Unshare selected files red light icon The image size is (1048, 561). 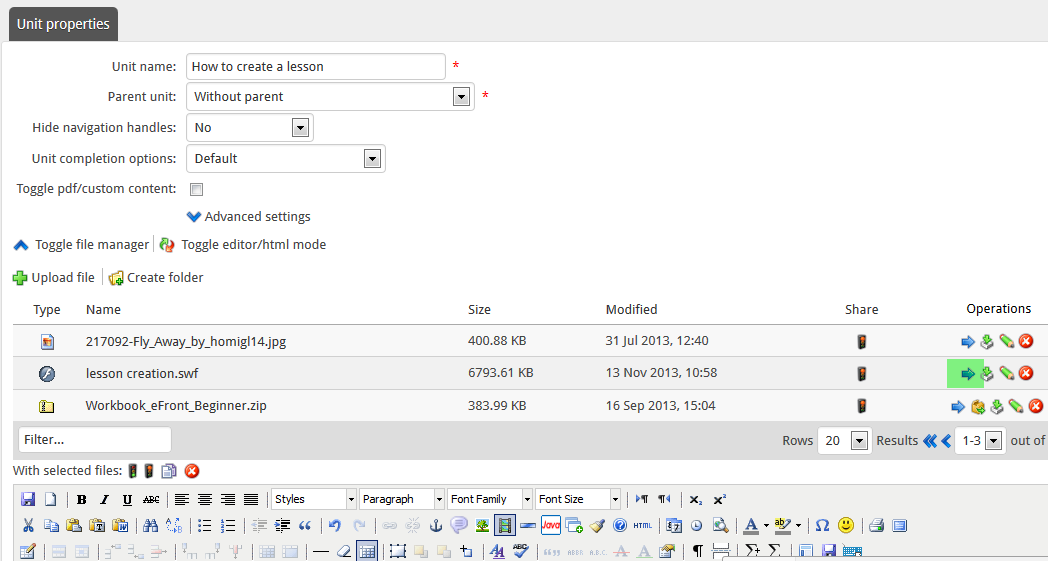(x=149, y=471)
